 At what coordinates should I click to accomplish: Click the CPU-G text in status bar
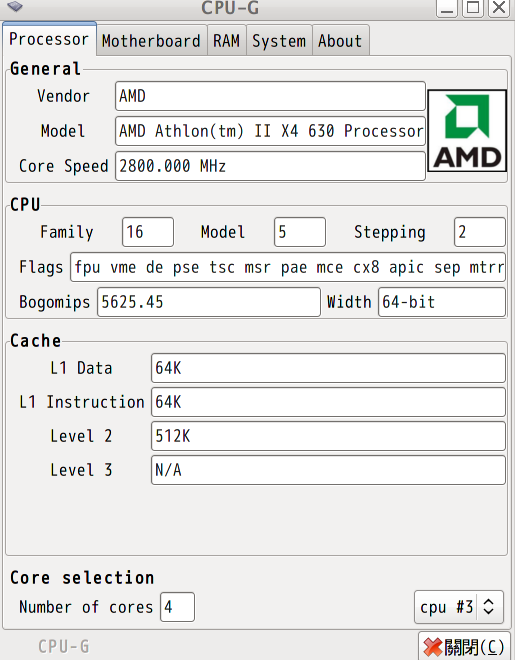pyautogui.click(x=64, y=647)
